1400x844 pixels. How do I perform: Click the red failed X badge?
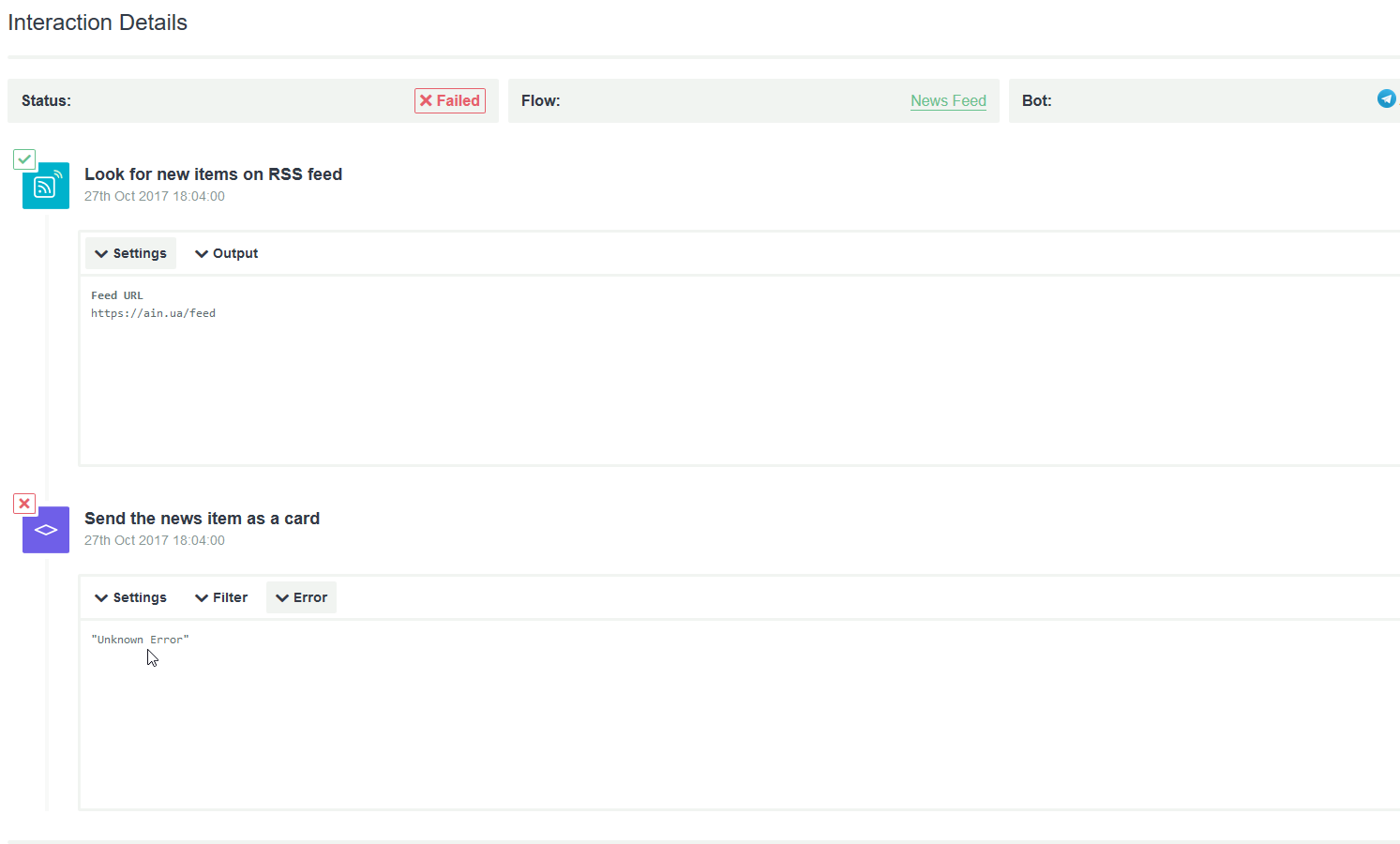(x=24, y=504)
